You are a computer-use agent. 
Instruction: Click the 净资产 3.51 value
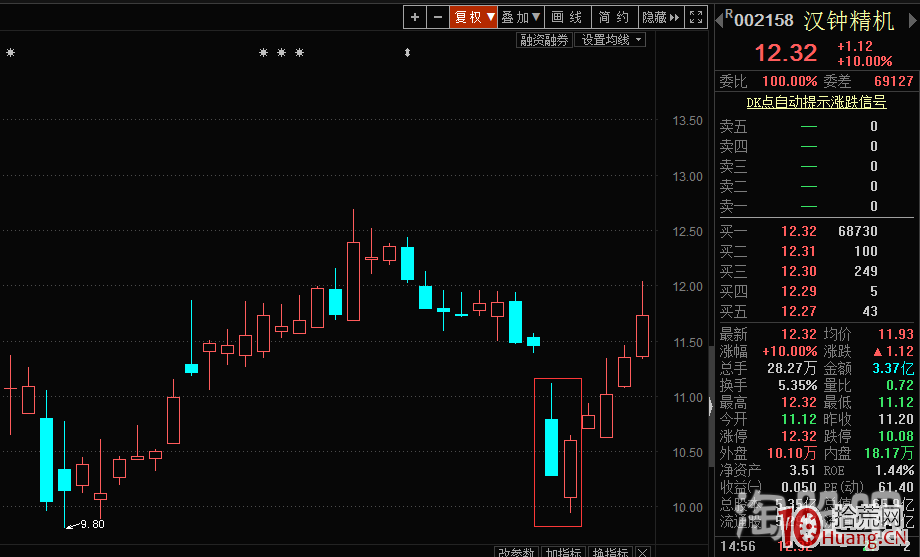point(803,470)
